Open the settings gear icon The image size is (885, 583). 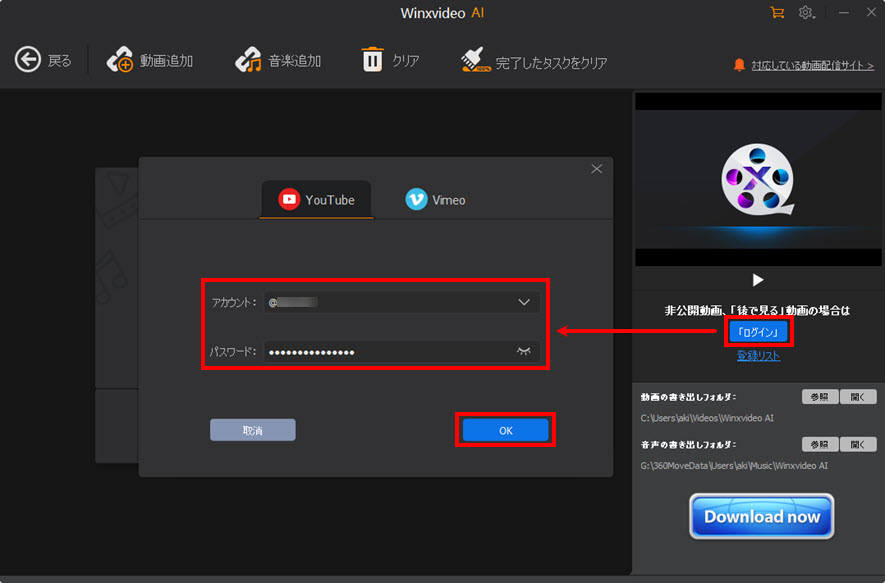(806, 12)
